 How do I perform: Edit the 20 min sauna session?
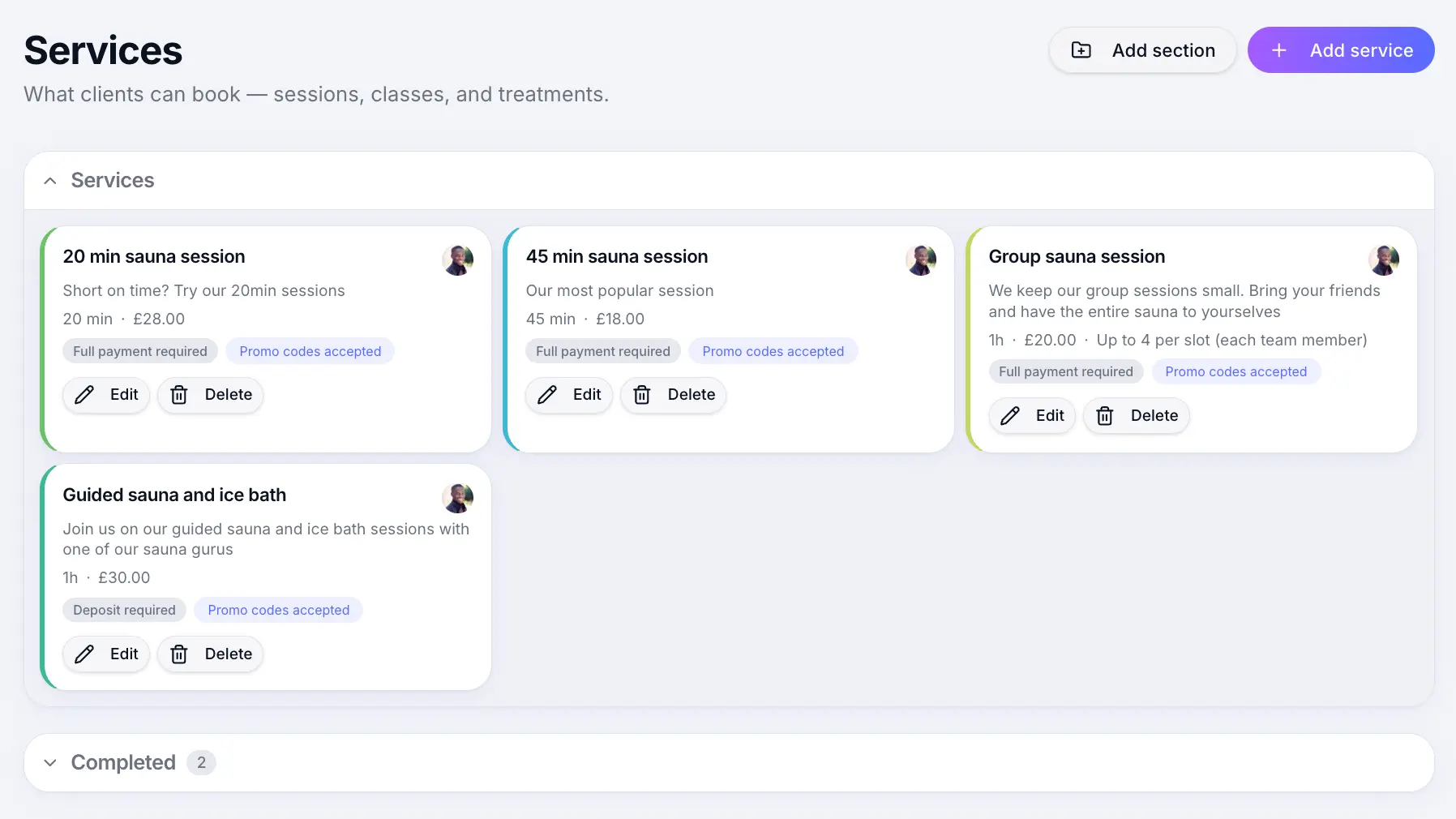[x=106, y=395]
